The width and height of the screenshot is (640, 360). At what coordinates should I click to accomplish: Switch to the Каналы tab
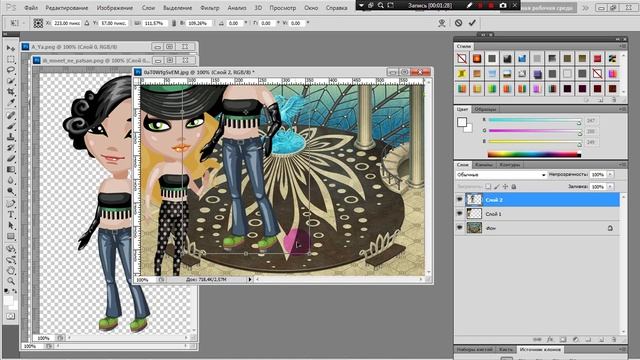click(484, 165)
